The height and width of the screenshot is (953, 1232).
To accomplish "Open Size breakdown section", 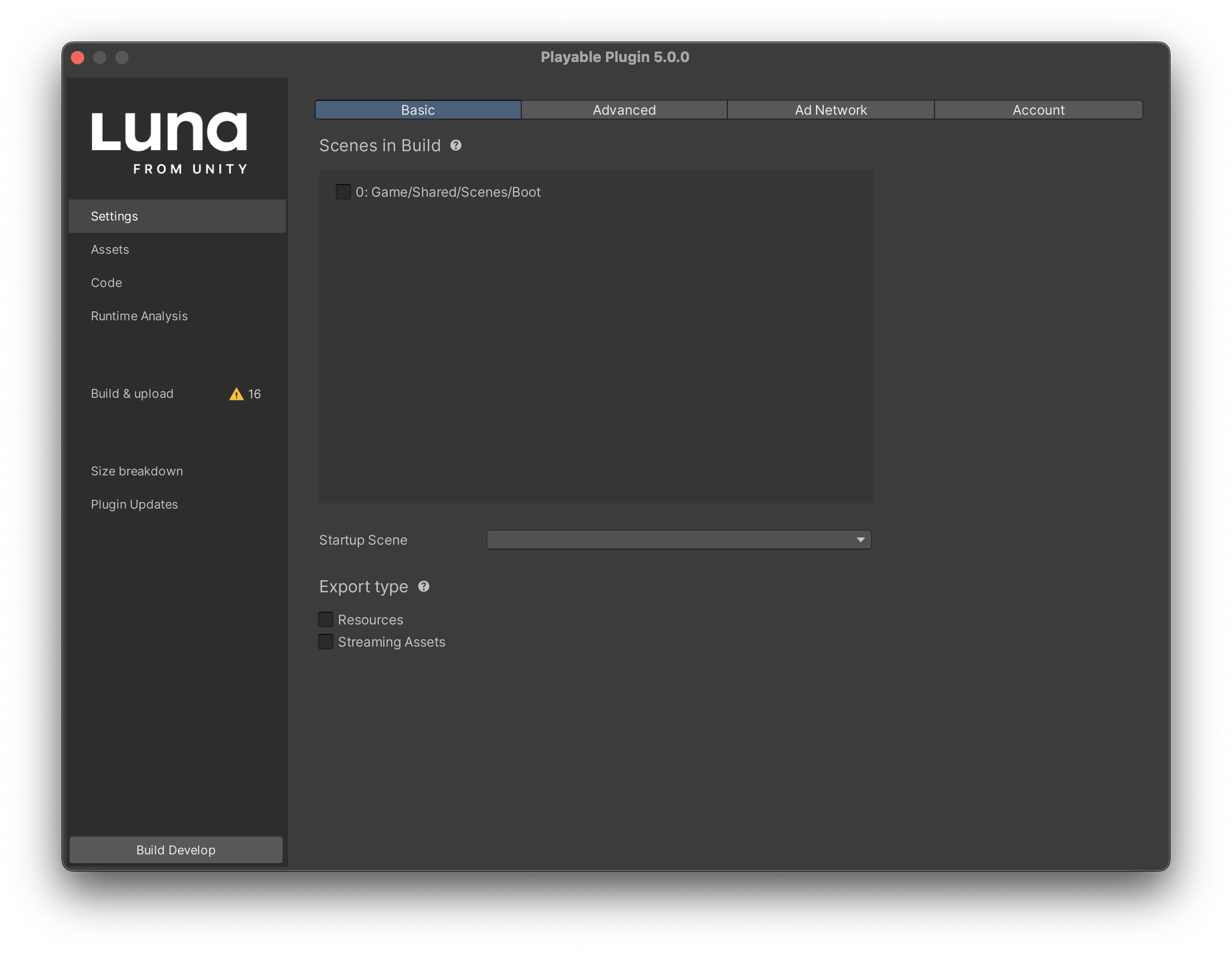I will point(135,470).
